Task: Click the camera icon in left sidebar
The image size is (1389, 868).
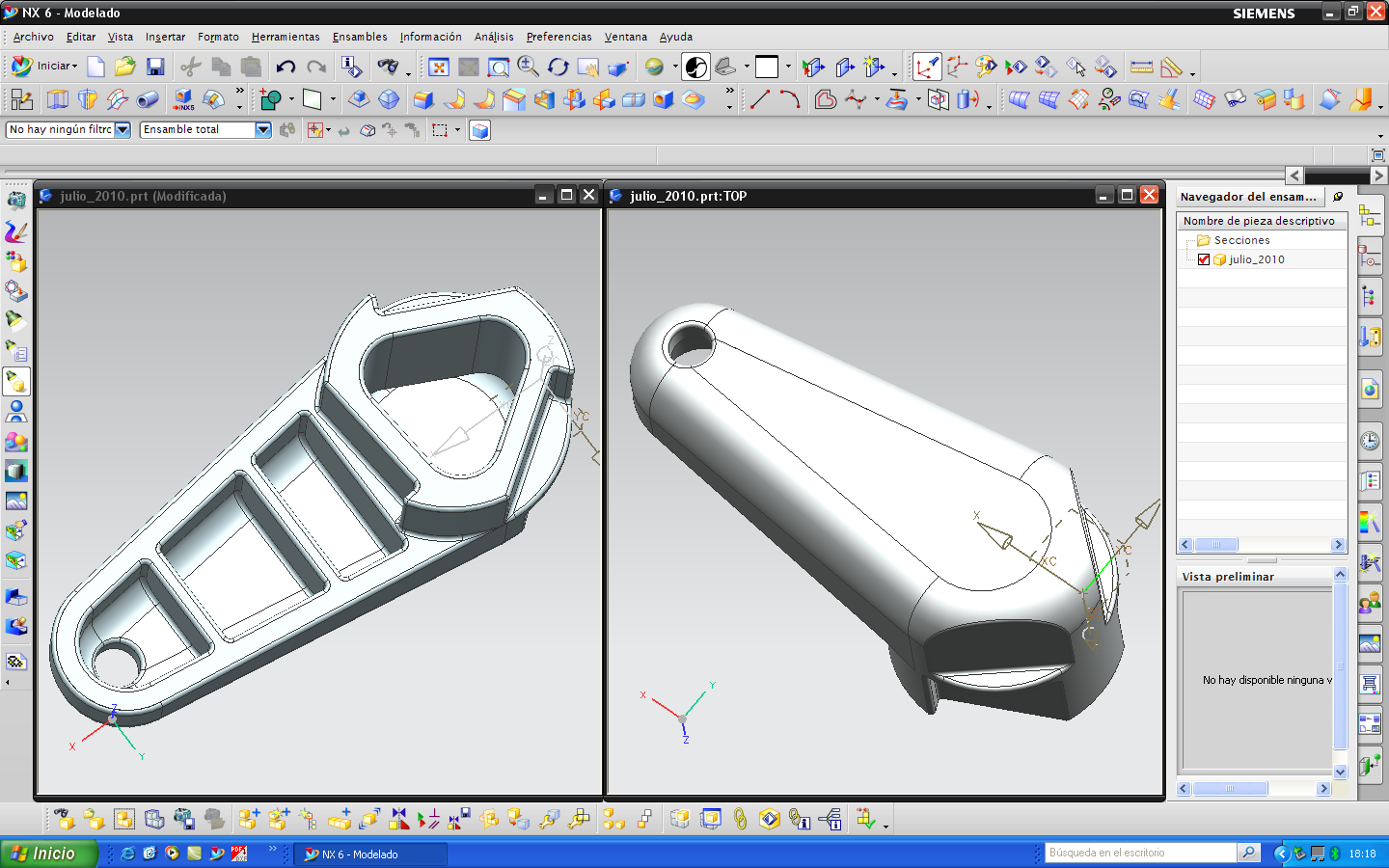Action: click(16, 201)
